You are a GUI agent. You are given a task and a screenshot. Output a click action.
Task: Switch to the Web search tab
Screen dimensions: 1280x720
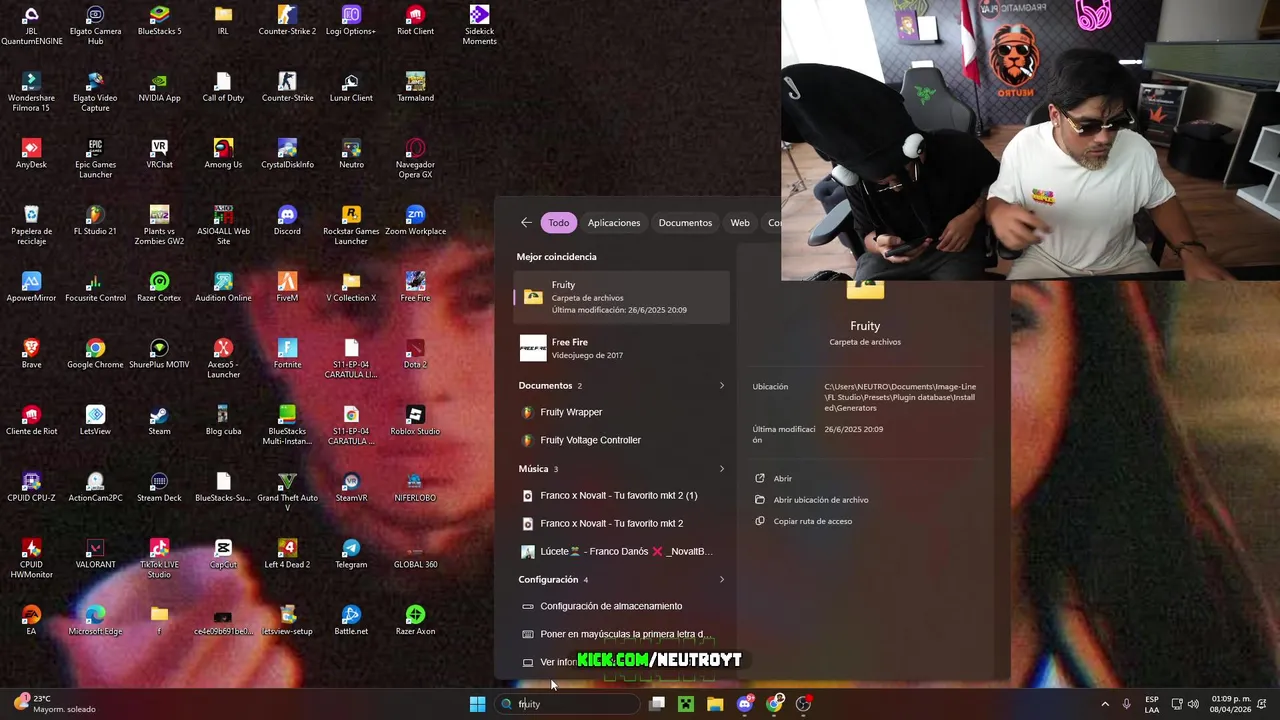click(740, 222)
